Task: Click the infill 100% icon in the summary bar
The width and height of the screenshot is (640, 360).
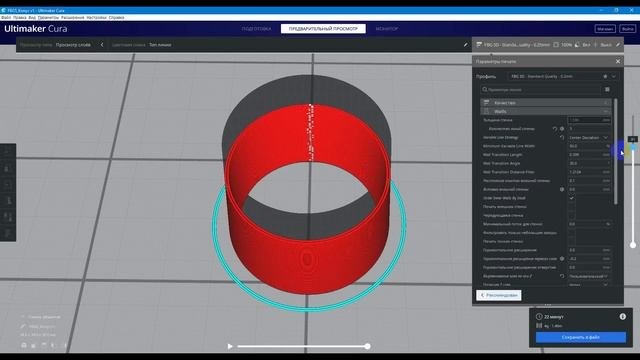Action: [556, 45]
